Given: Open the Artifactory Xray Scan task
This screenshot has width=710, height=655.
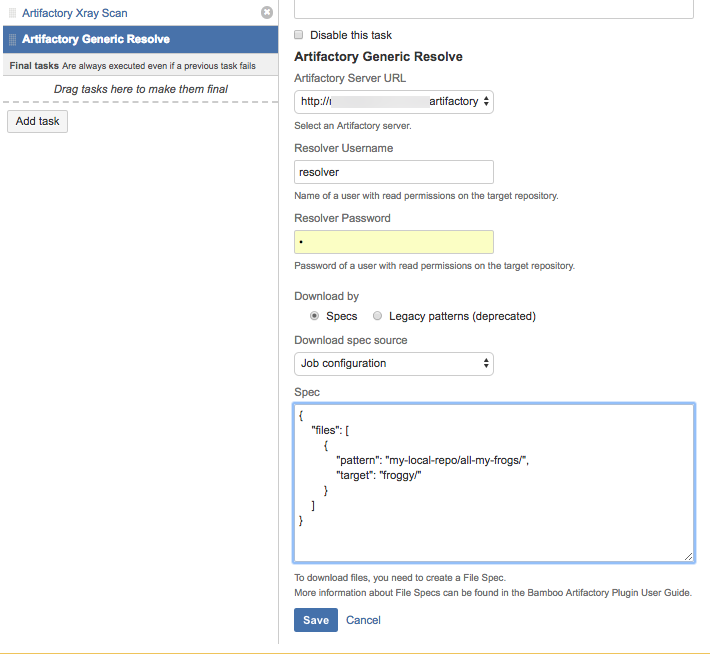Looking at the screenshot, I should click(x=75, y=13).
